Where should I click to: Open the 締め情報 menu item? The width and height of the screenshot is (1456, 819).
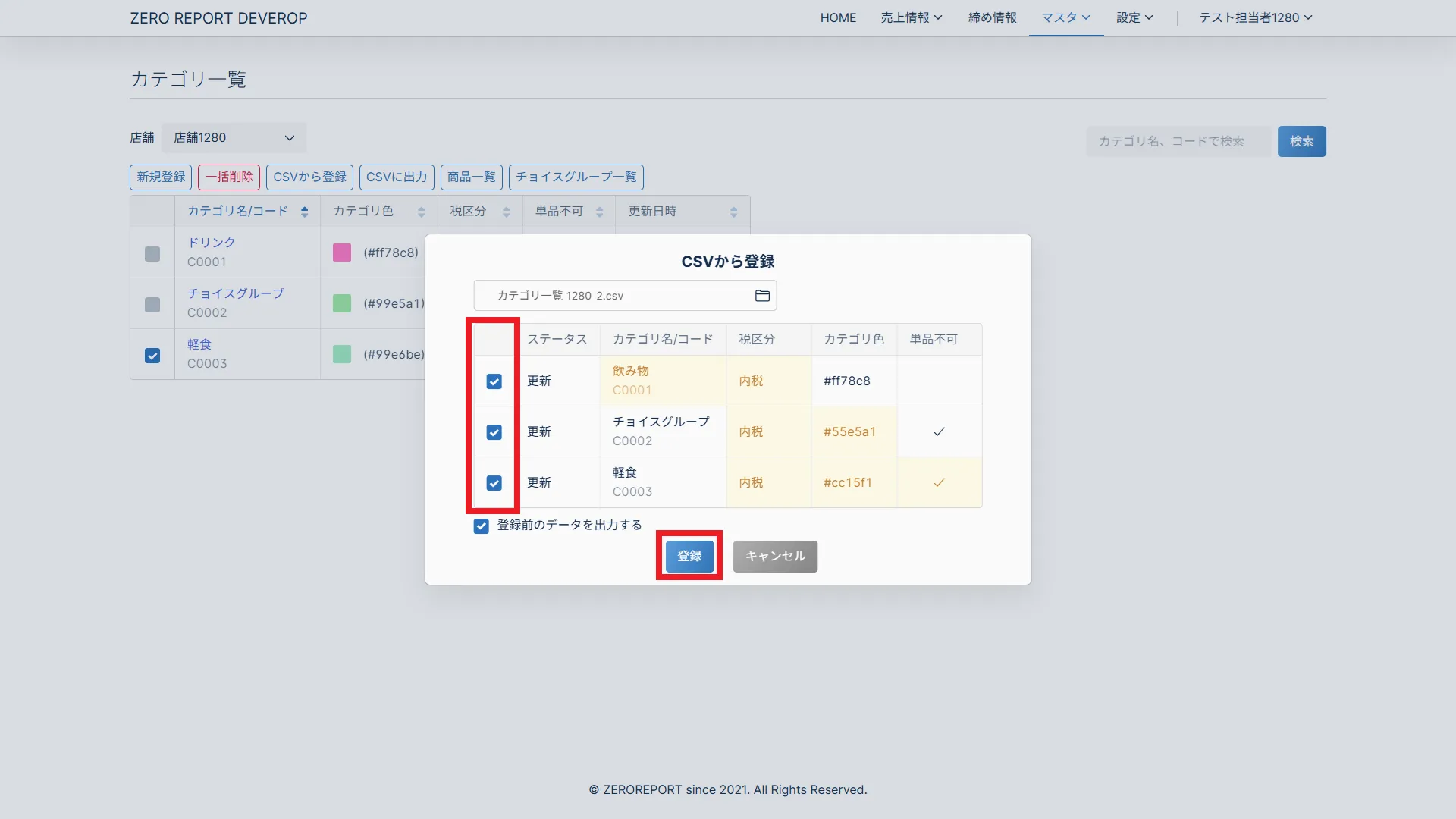point(992,17)
